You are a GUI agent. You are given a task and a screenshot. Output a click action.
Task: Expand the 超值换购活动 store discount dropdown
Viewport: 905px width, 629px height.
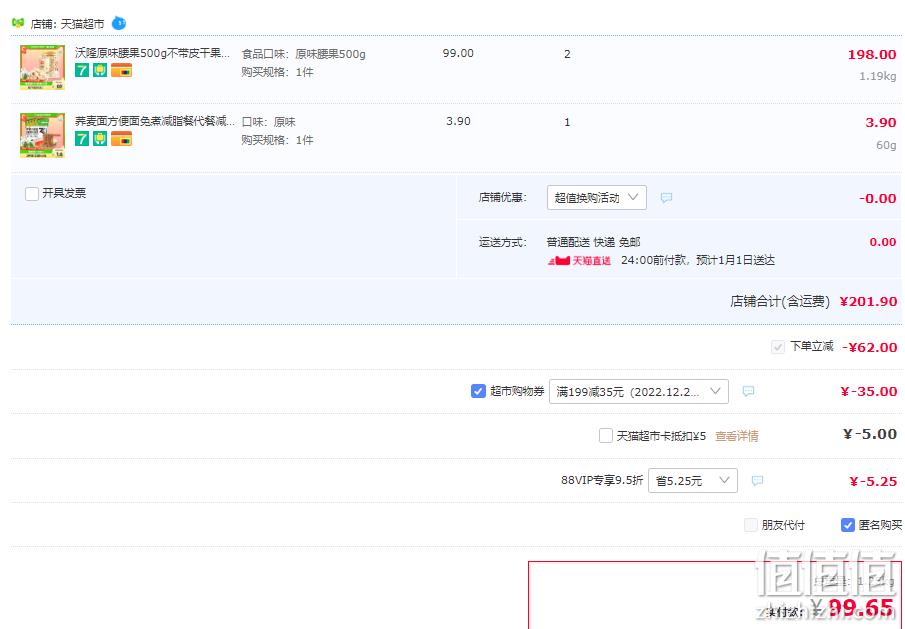[596, 197]
